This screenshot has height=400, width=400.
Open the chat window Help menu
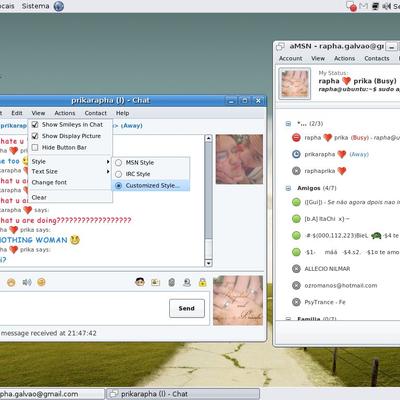[x=122, y=113]
